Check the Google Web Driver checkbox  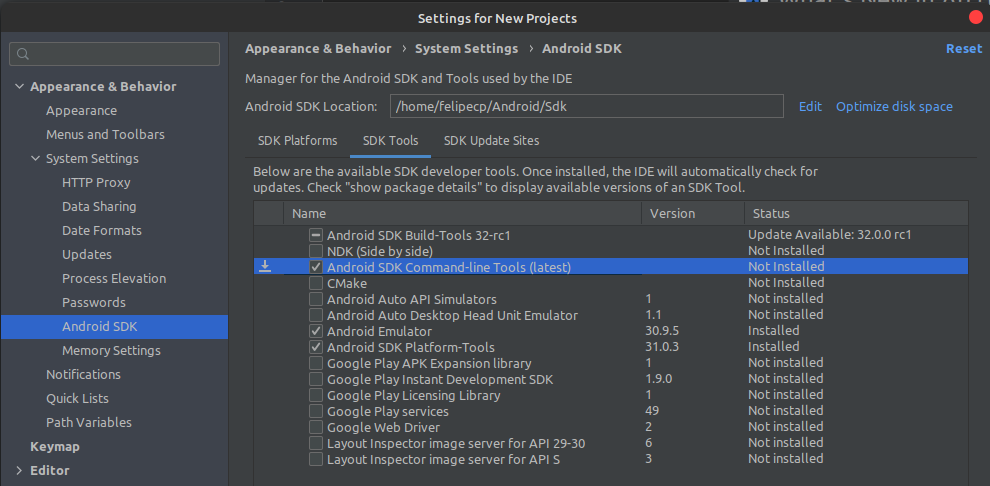(x=316, y=427)
